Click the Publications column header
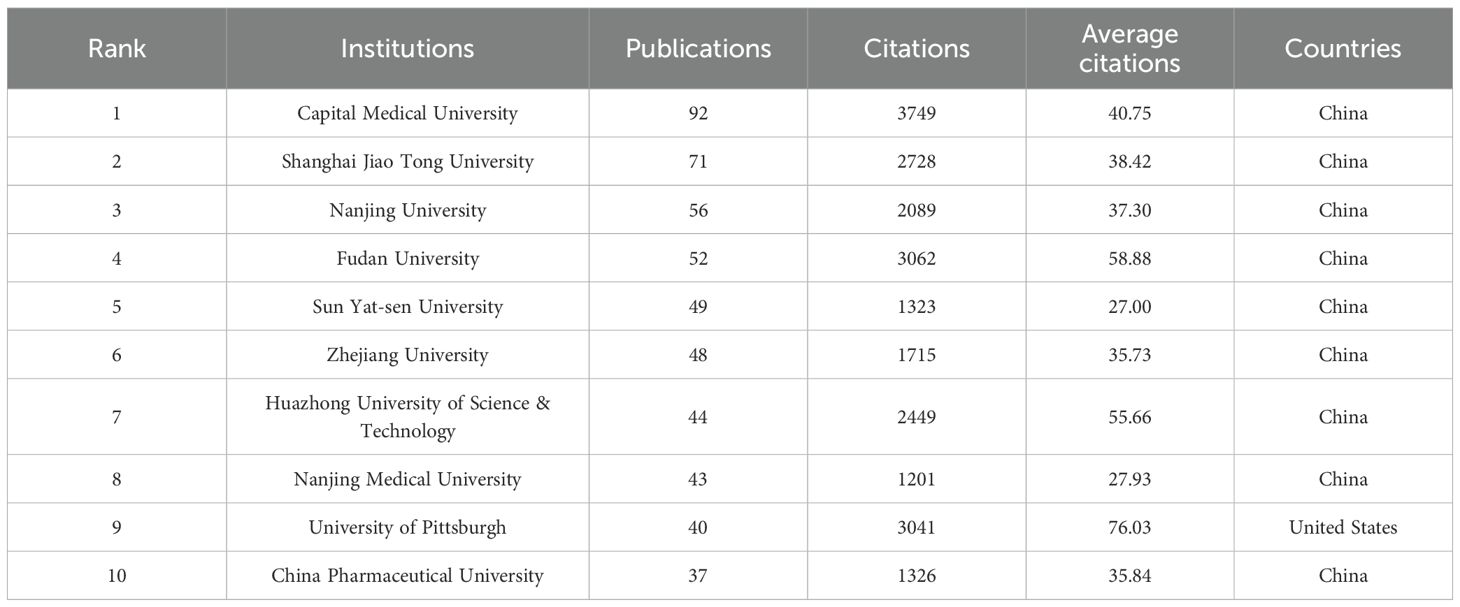This screenshot has height=607, width=1460. click(x=698, y=48)
